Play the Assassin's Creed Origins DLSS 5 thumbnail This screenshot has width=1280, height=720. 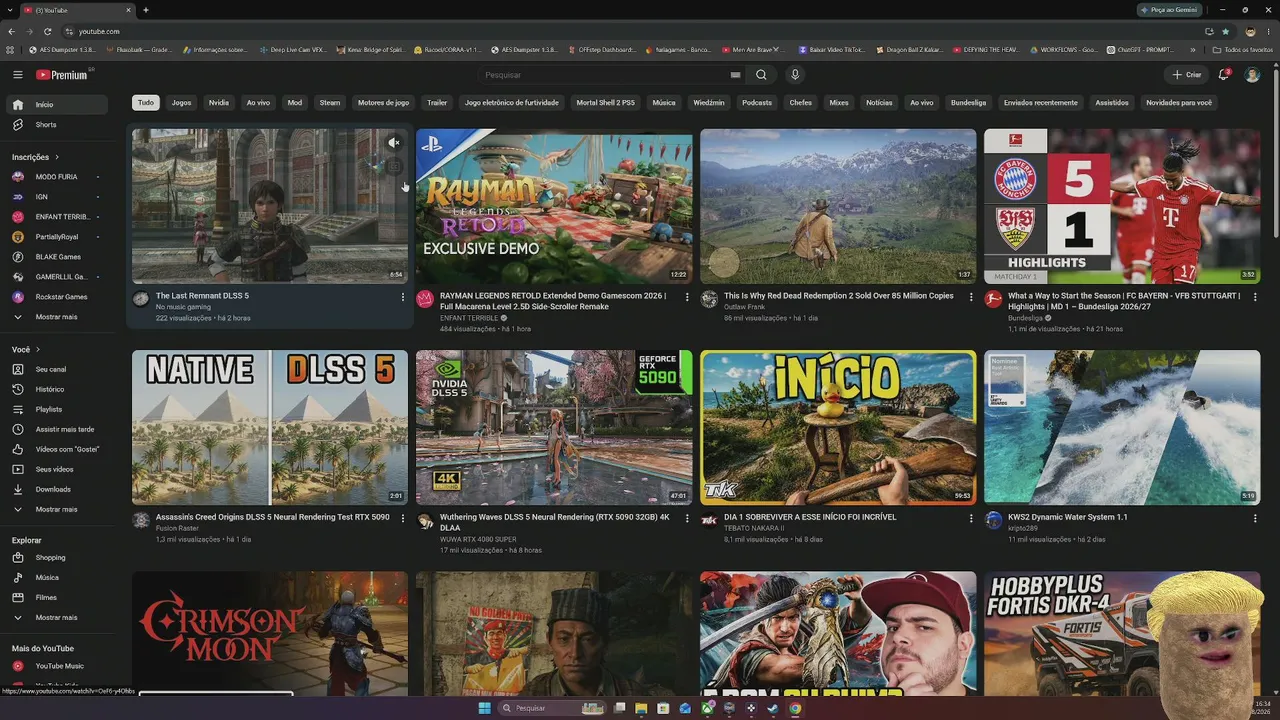click(x=270, y=427)
